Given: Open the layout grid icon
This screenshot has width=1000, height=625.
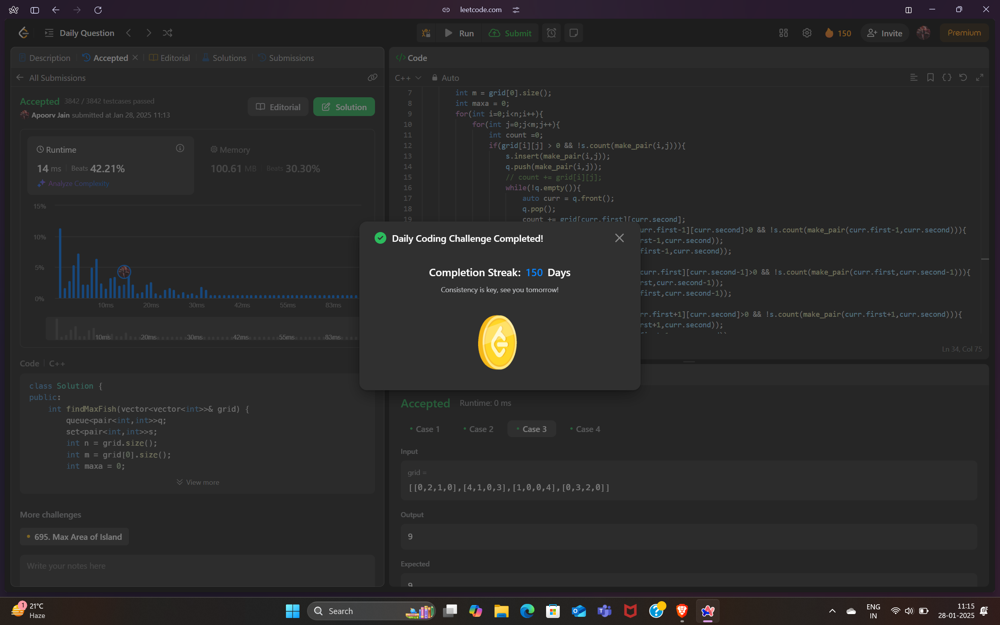Looking at the screenshot, I should [x=783, y=33].
